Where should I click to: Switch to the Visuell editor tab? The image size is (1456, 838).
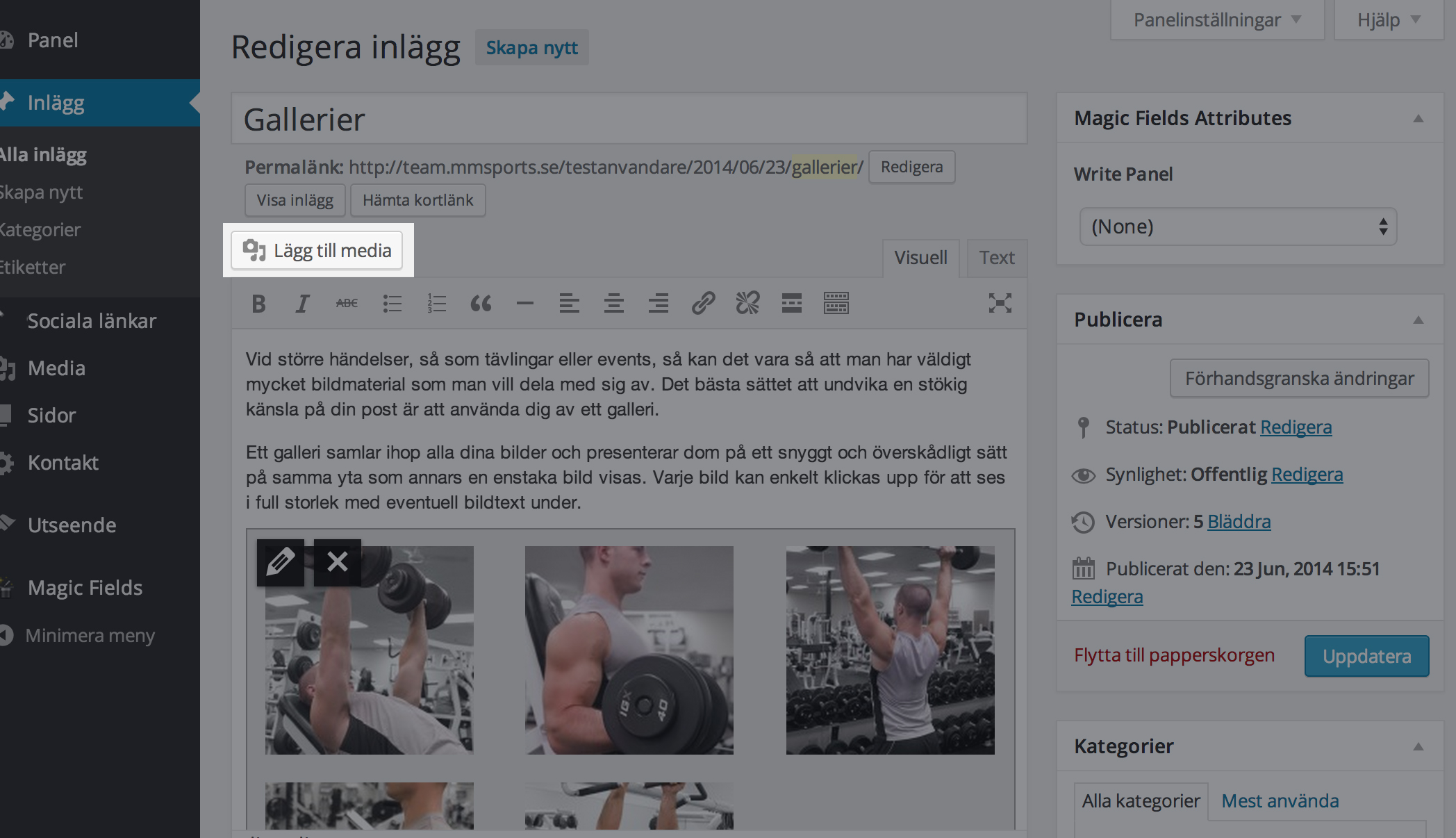coord(920,258)
